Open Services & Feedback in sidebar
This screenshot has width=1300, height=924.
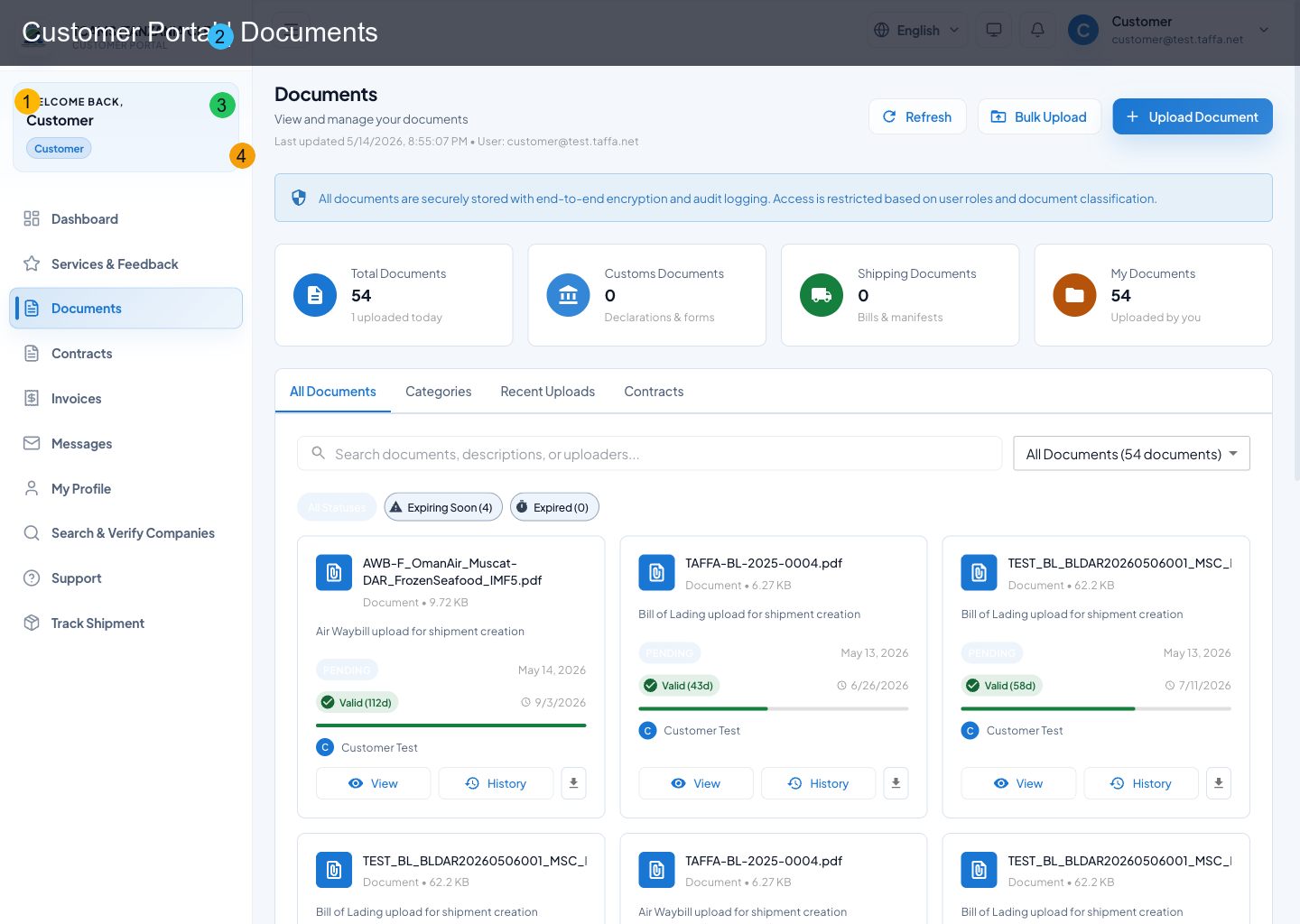125,263
